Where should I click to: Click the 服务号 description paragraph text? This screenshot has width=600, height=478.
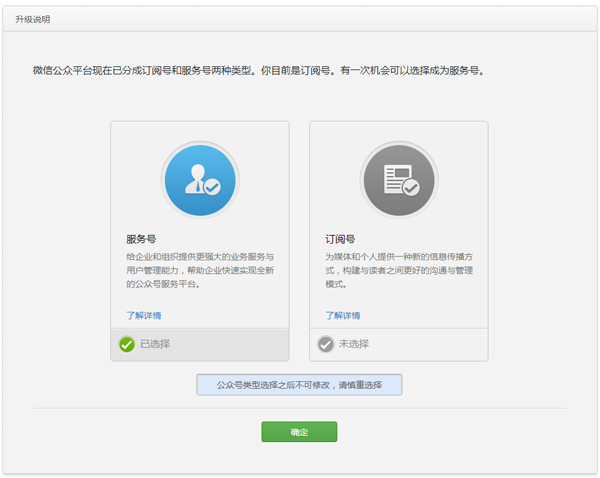point(200,271)
